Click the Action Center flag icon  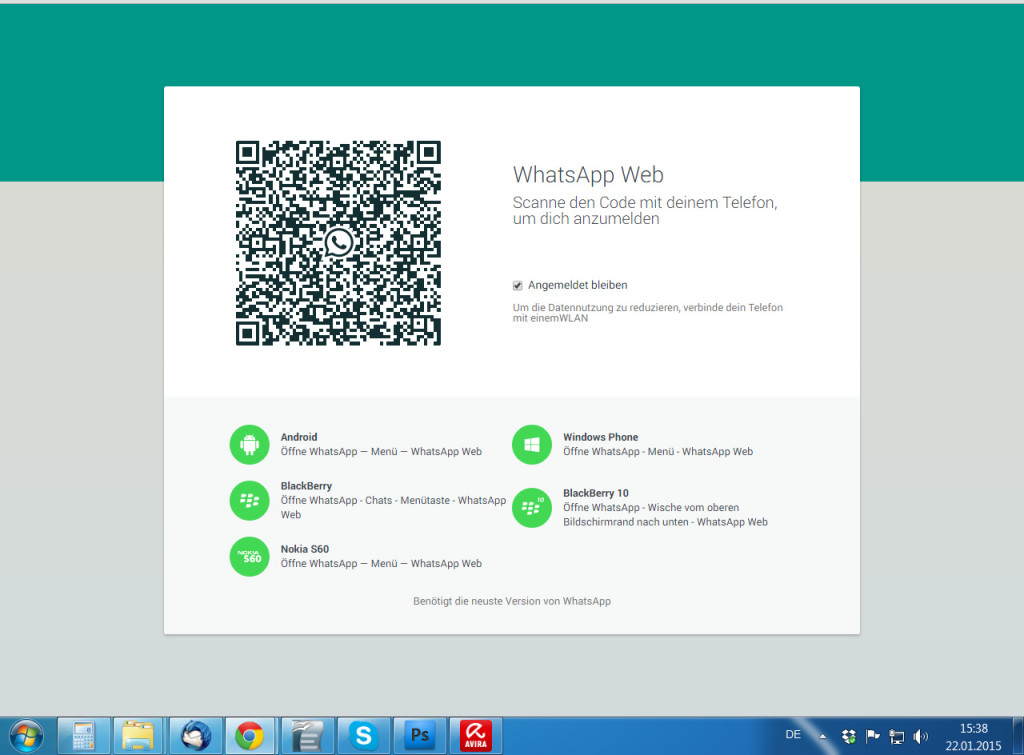pos(872,736)
